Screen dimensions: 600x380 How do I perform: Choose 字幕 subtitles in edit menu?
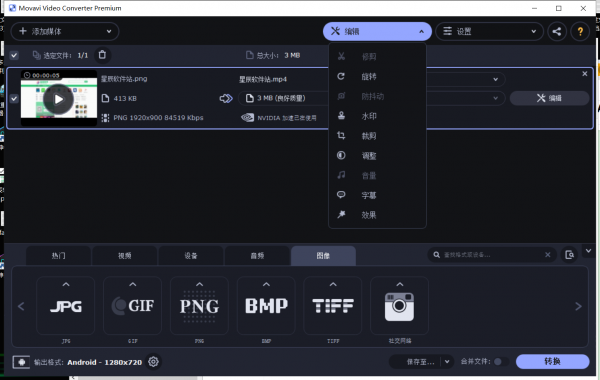(x=377, y=195)
